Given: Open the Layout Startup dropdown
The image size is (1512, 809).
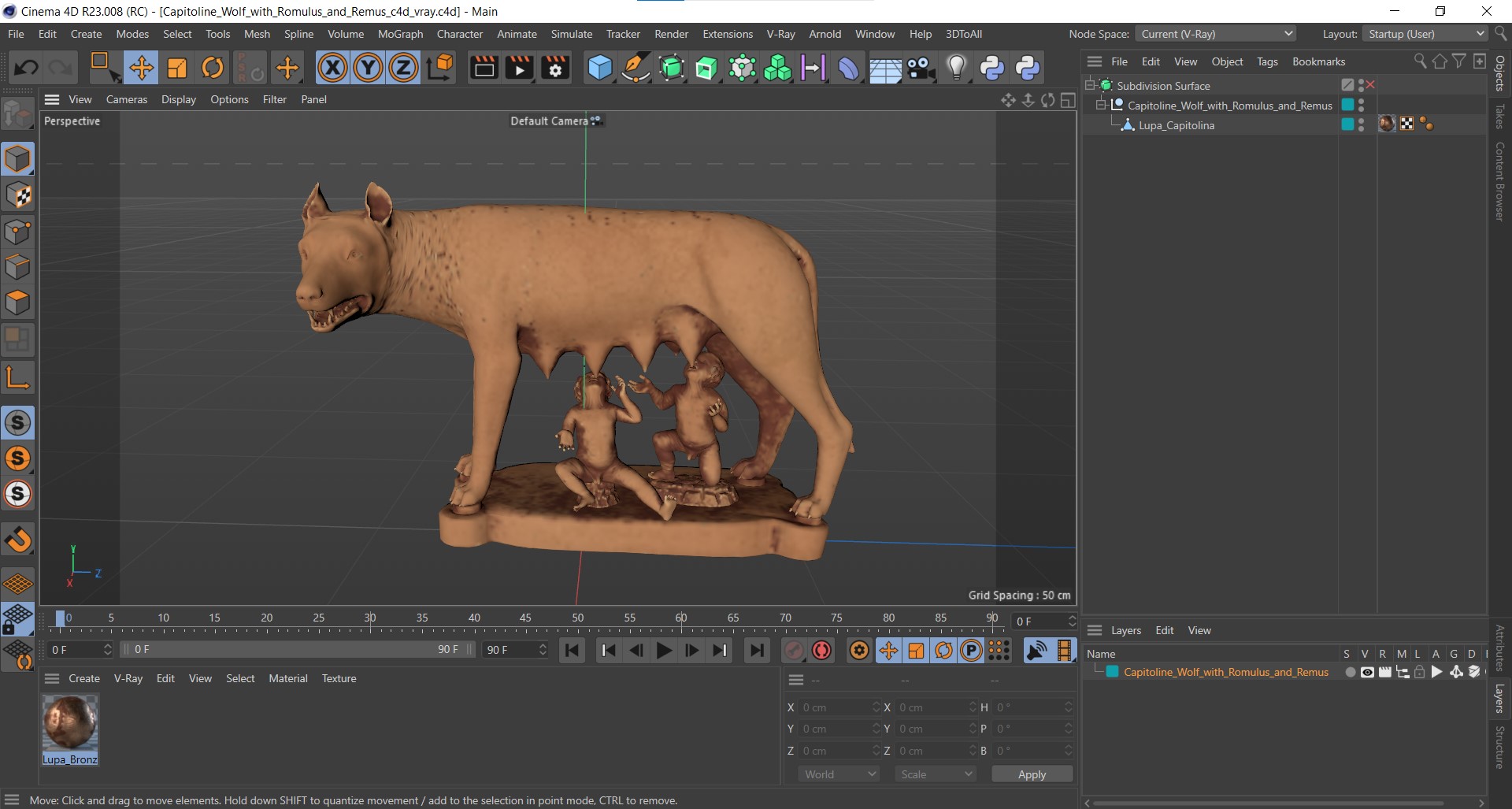Looking at the screenshot, I should [x=1425, y=34].
